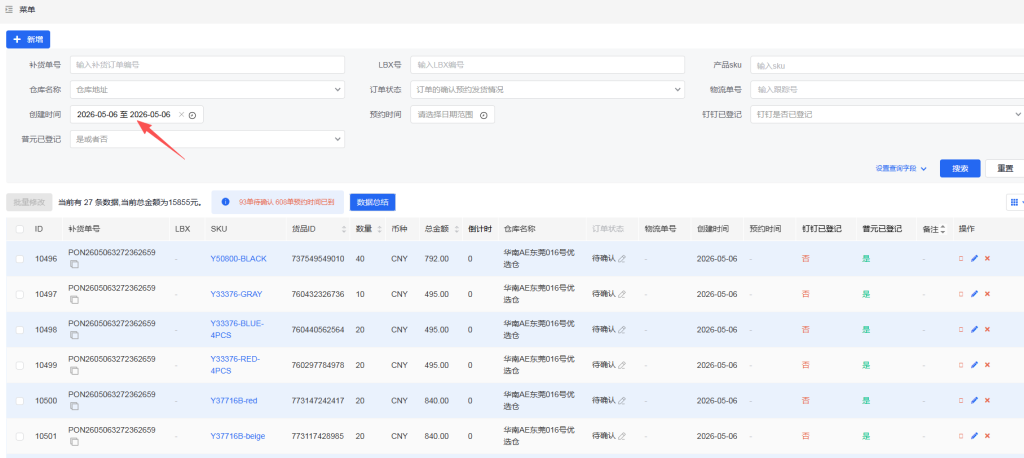Click the 订单状态 column header

point(607,229)
